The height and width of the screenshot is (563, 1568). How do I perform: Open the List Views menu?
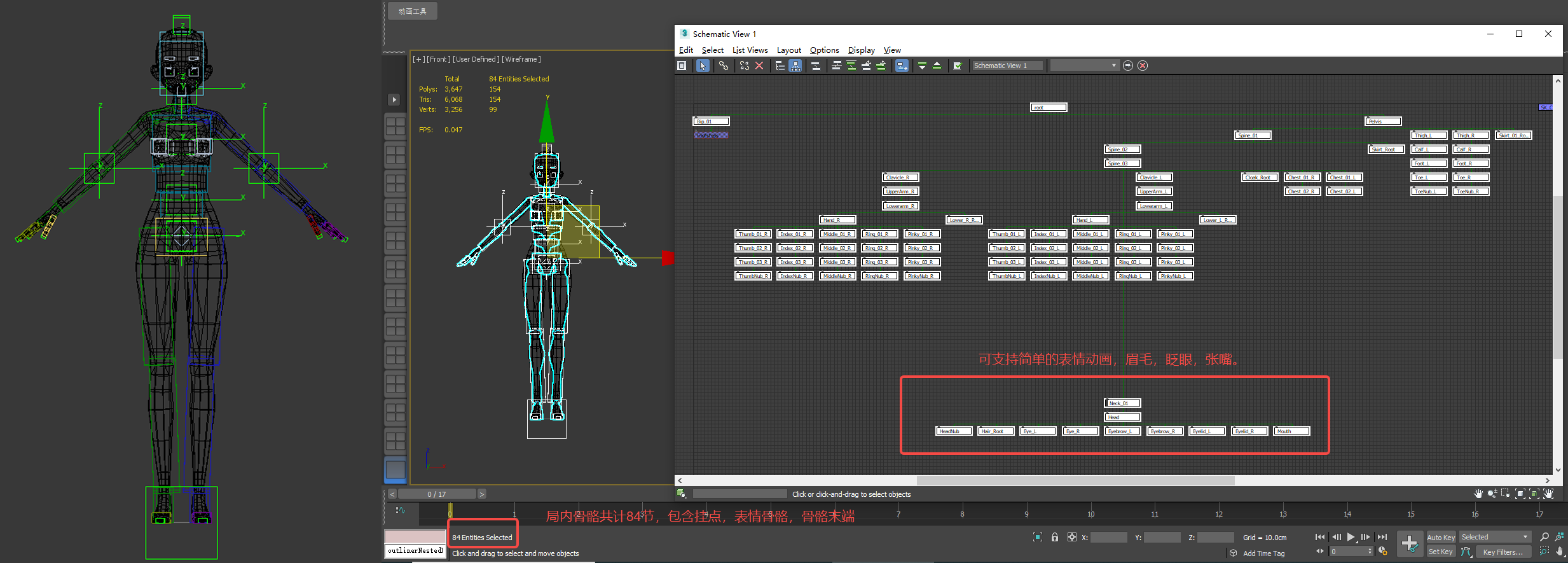750,50
